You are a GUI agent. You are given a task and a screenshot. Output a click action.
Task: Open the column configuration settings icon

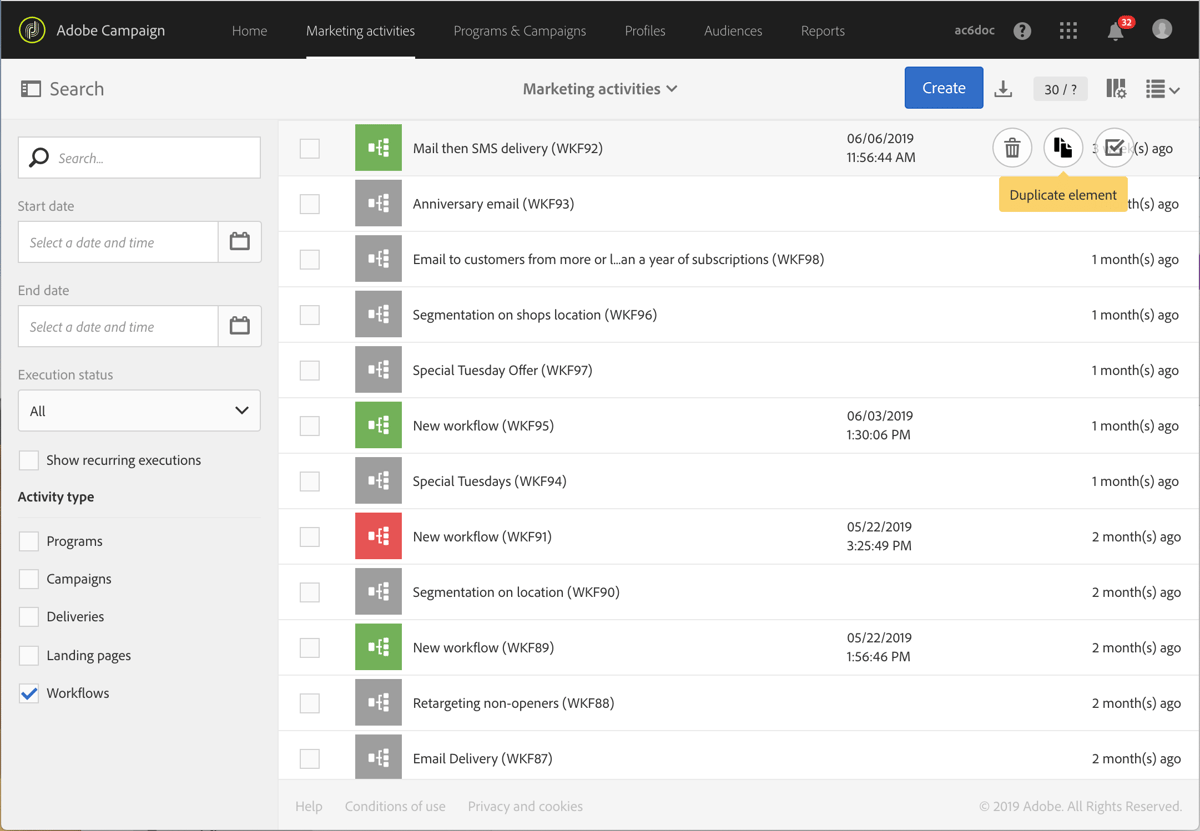1115,88
